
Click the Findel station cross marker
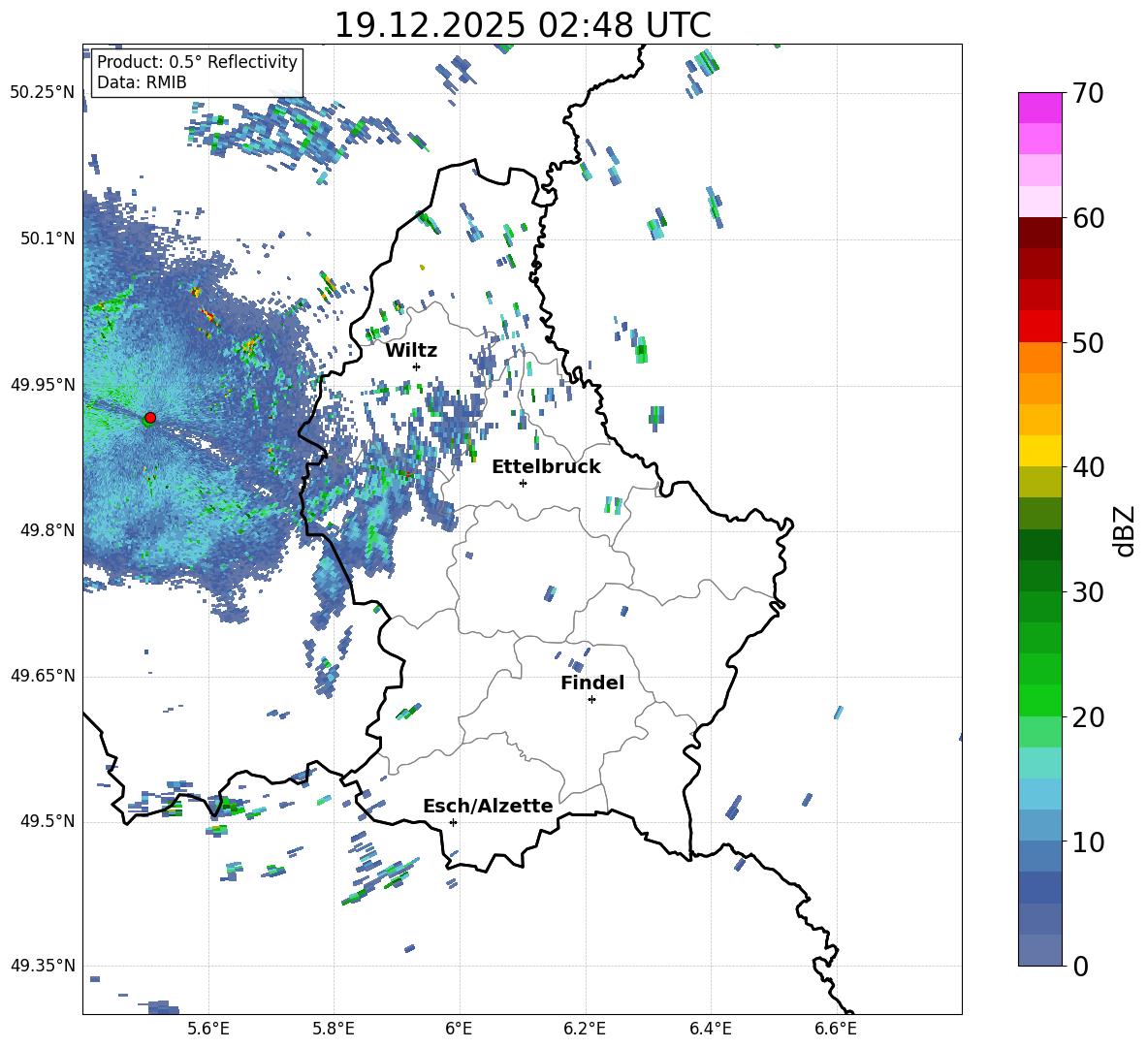coord(591,700)
